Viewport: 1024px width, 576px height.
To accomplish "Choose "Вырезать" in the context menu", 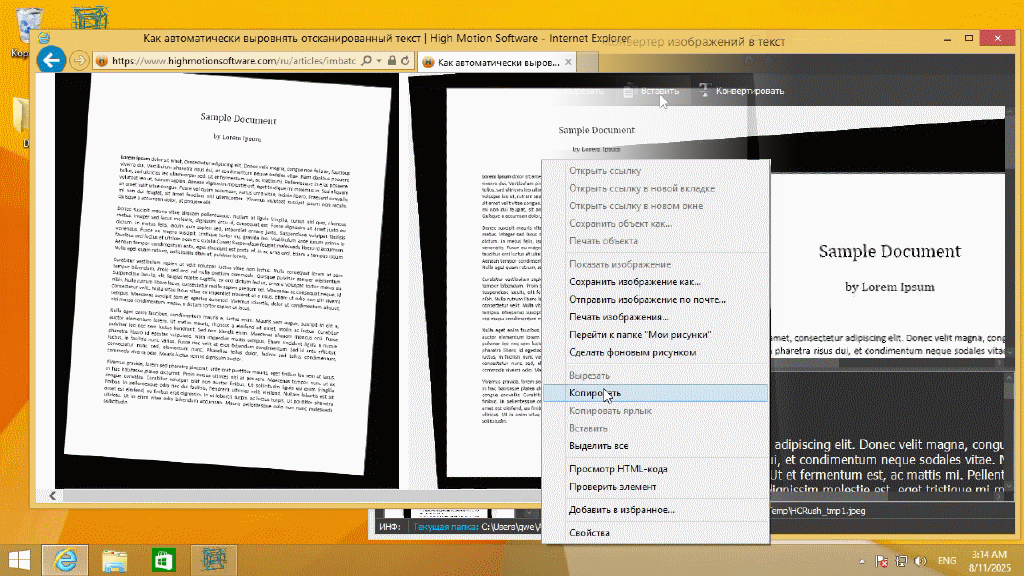I will [x=589, y=376].
